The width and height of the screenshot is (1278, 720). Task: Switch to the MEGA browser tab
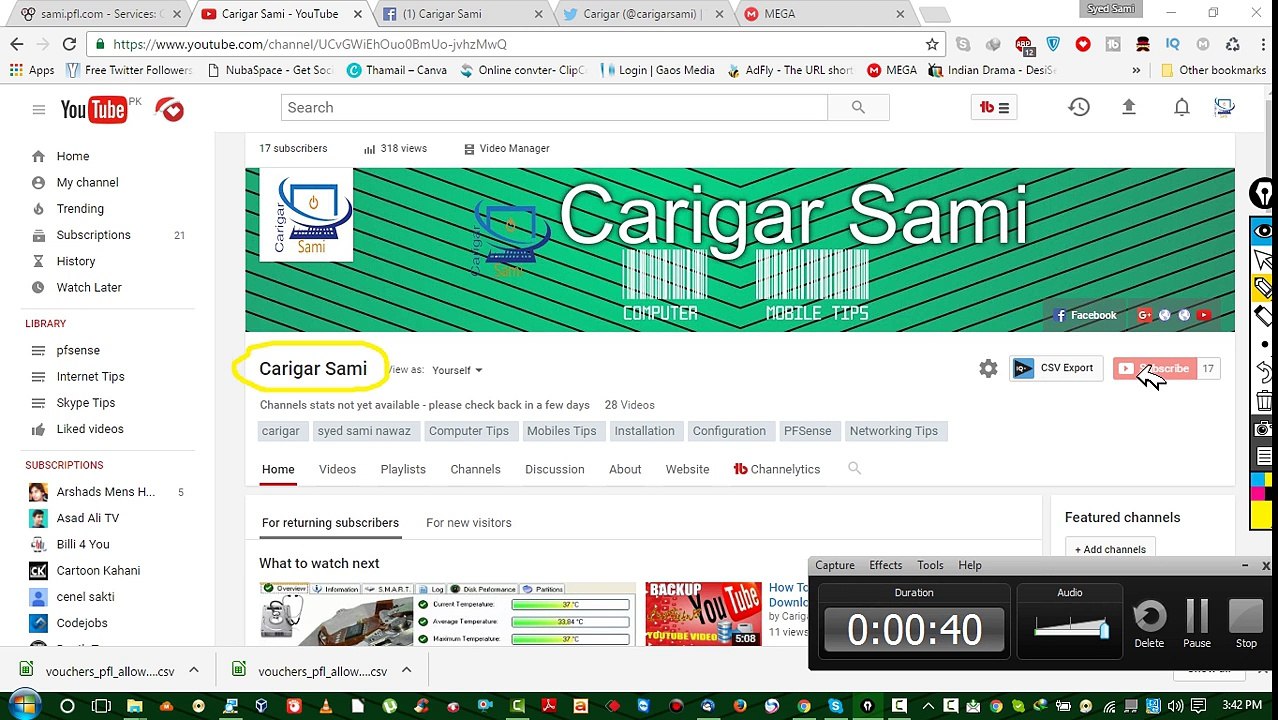[825, 14]
